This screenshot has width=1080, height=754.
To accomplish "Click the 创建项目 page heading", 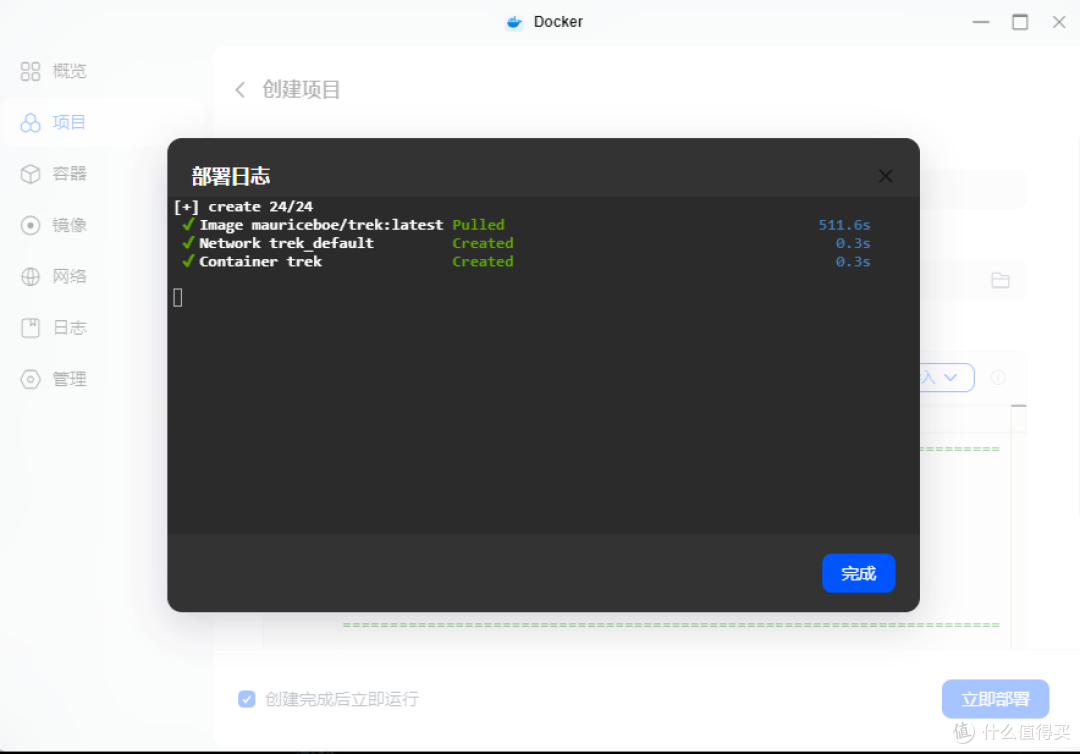I will pos(301,90).
